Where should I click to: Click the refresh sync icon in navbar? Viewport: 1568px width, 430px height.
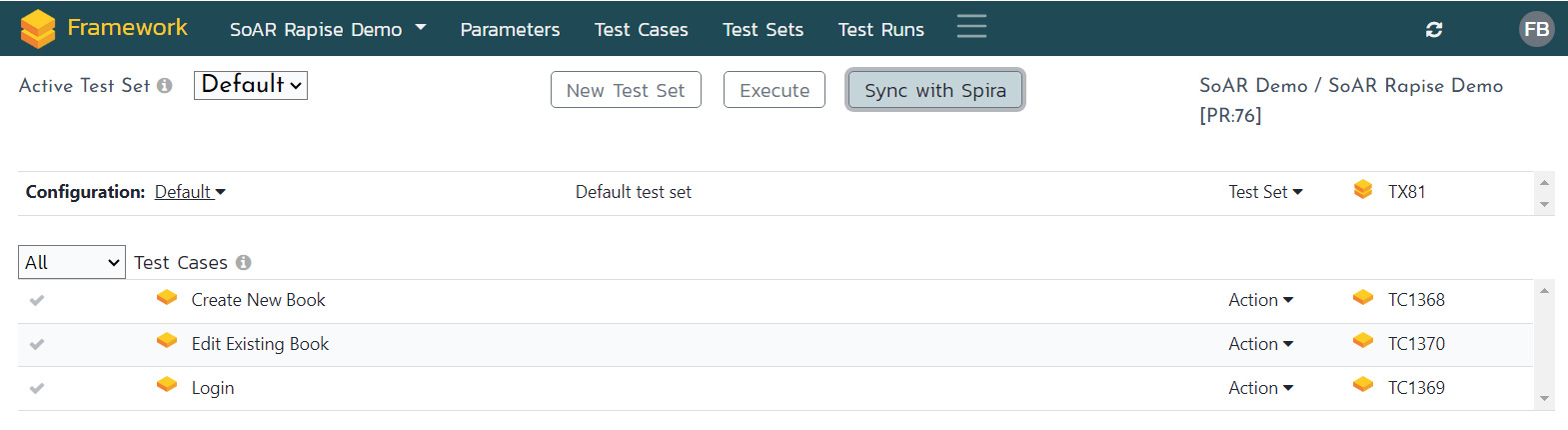click(x=1433, y=30)
